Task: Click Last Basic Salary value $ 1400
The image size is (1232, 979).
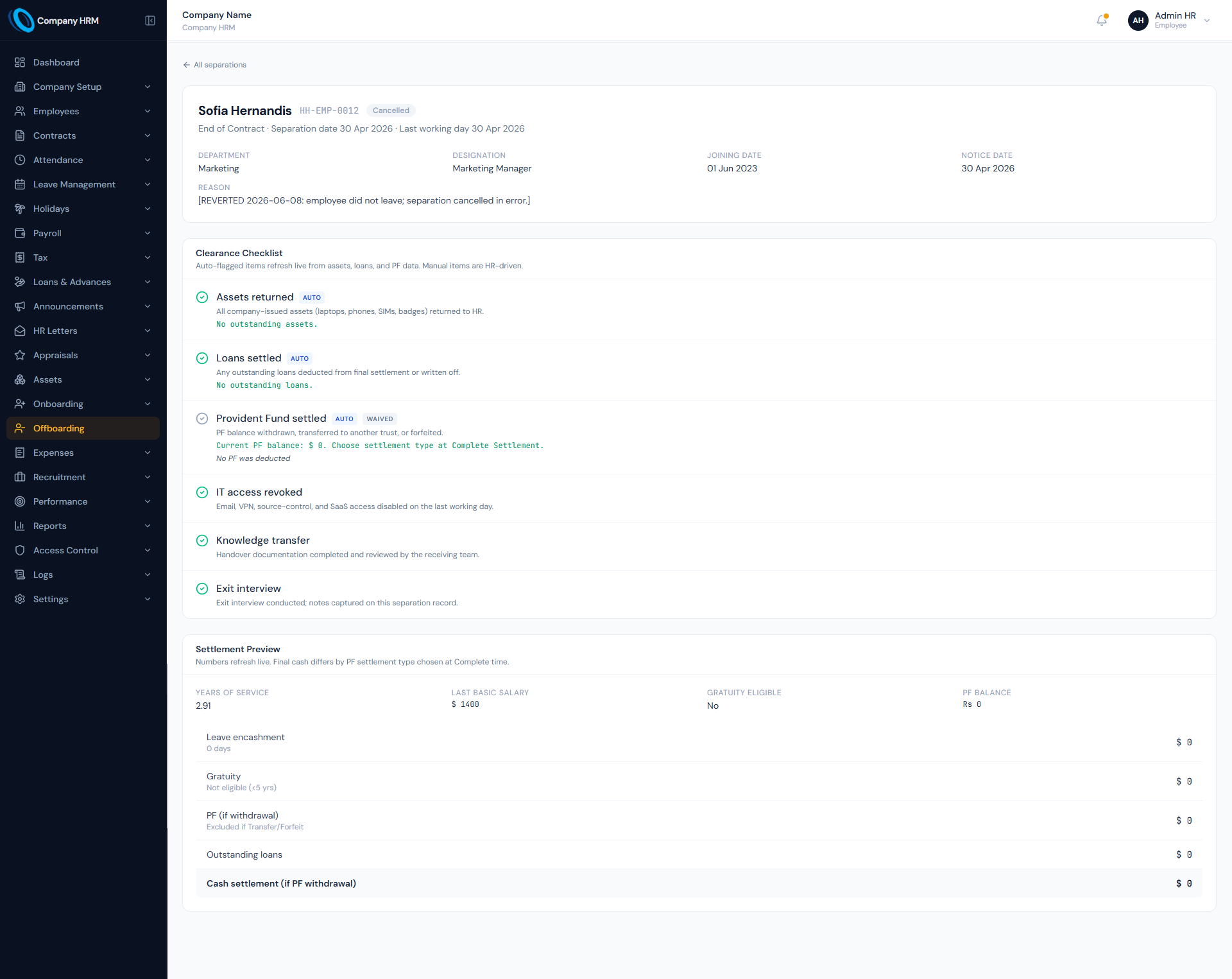Action: click(465, 704)
